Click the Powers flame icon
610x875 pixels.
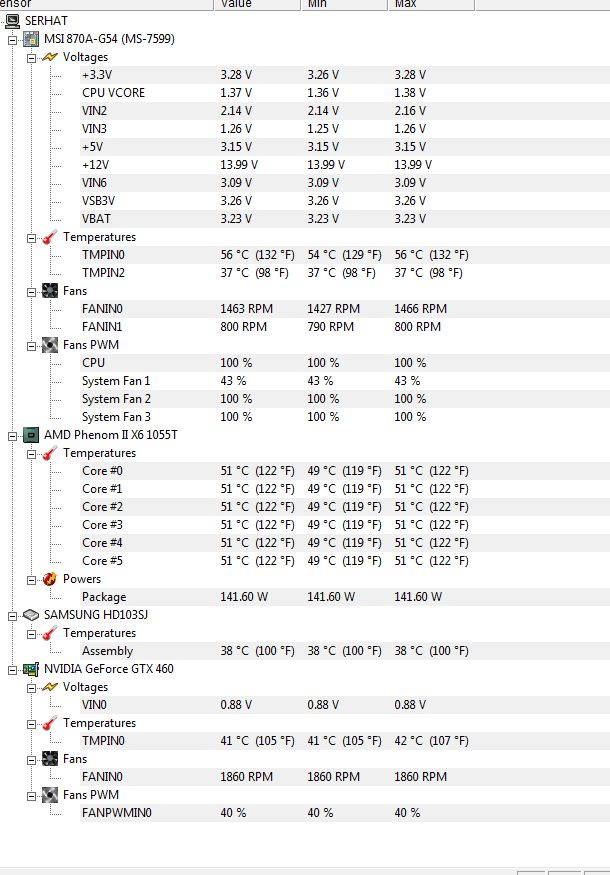tap(50, 579)
